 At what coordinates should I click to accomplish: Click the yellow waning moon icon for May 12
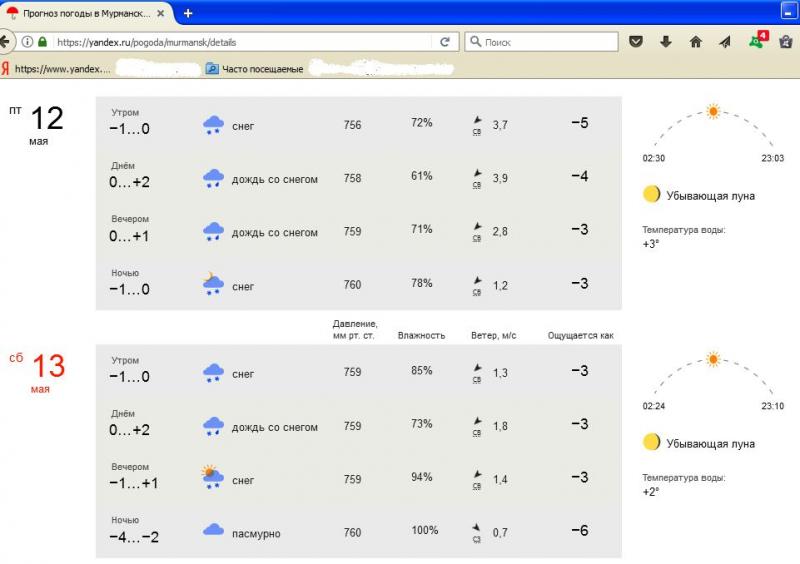(x=652, y=194)
